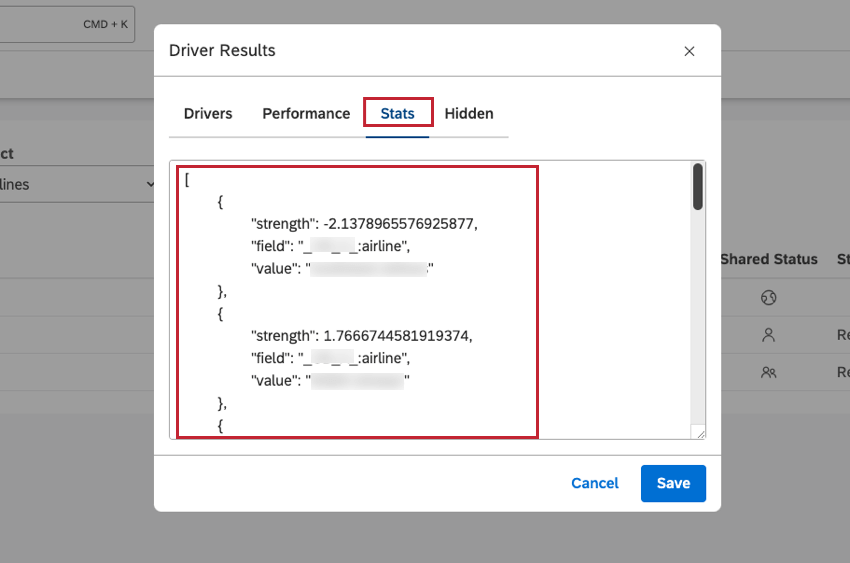Click the stats JSON scrollbar thumb
Screen dimensions: 850x563
pos(698,186)
